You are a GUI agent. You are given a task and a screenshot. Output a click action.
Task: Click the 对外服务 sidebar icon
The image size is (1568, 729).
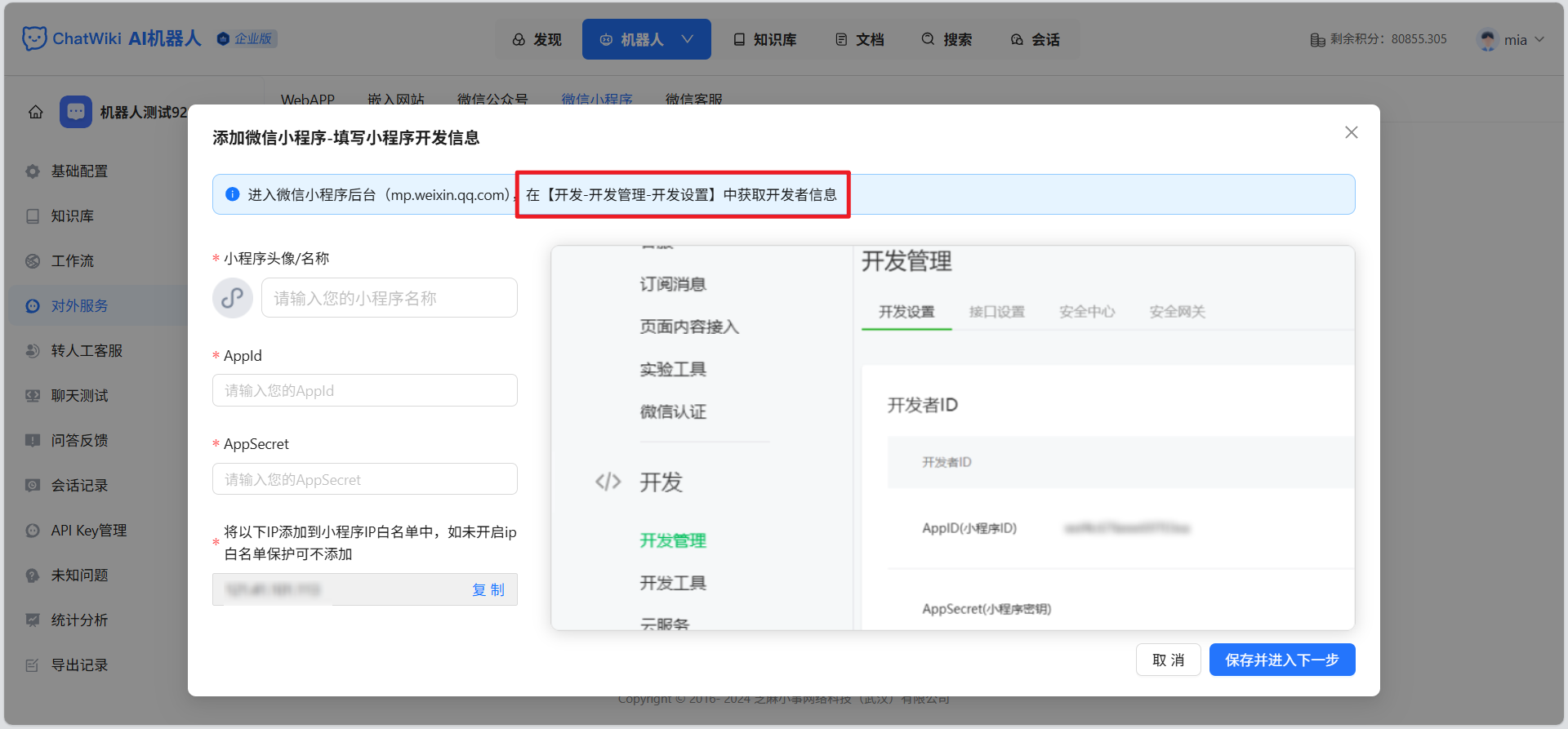click(x=33, y=306)
